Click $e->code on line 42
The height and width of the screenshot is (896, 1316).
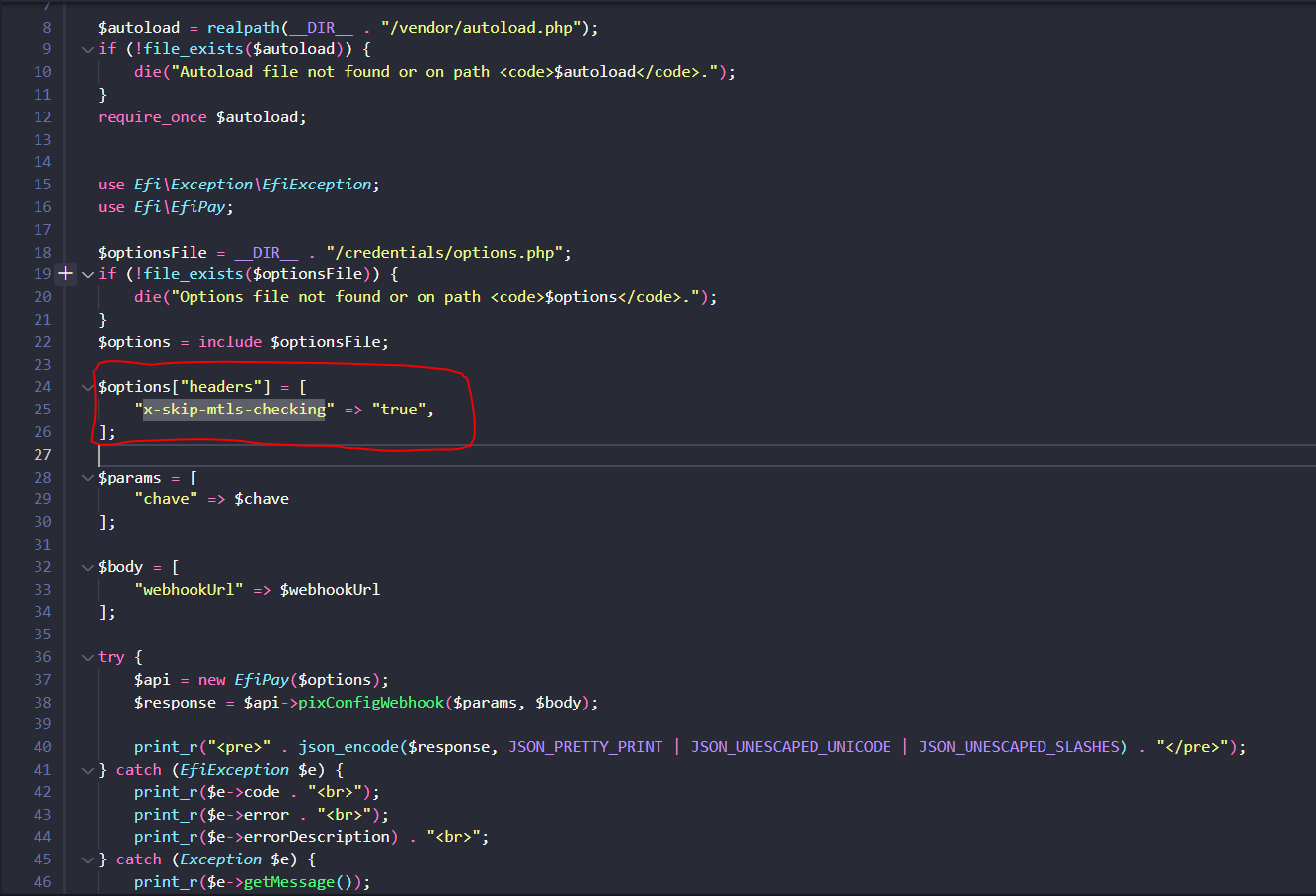click(244, 792)
